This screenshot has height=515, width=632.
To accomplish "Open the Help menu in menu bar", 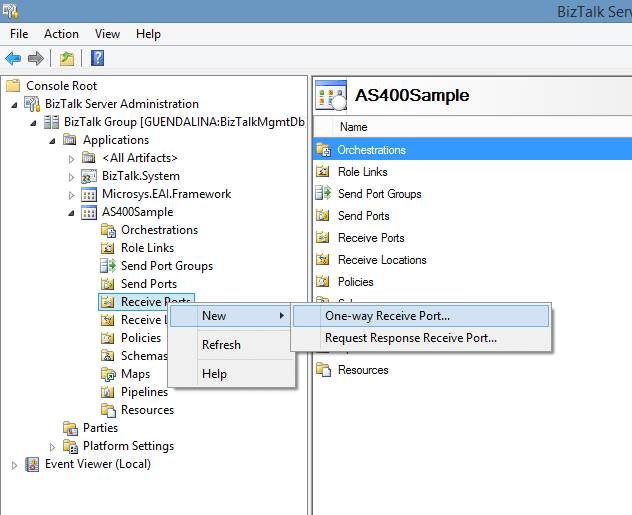I will pos(148,34).
